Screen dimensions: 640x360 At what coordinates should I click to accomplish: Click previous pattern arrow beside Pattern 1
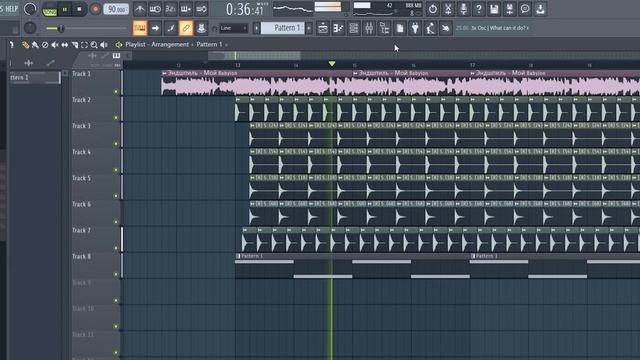point(256,28)
